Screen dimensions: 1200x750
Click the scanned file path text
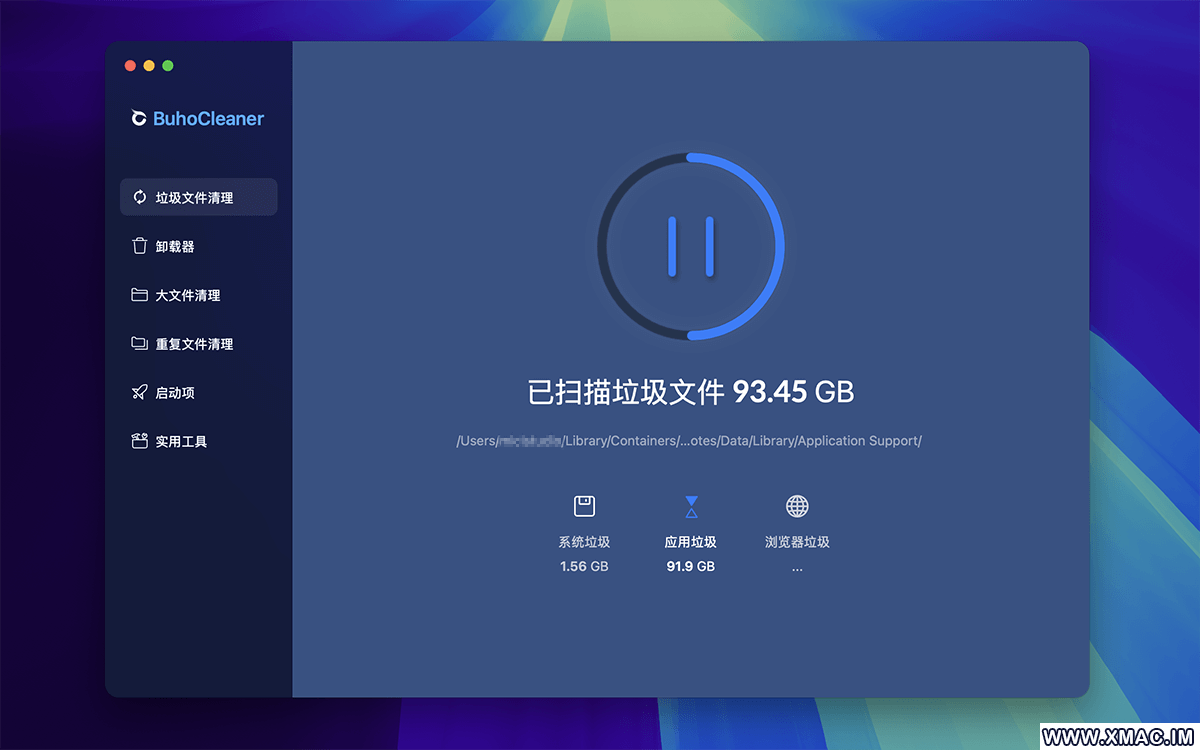click(x=689, y=441)
